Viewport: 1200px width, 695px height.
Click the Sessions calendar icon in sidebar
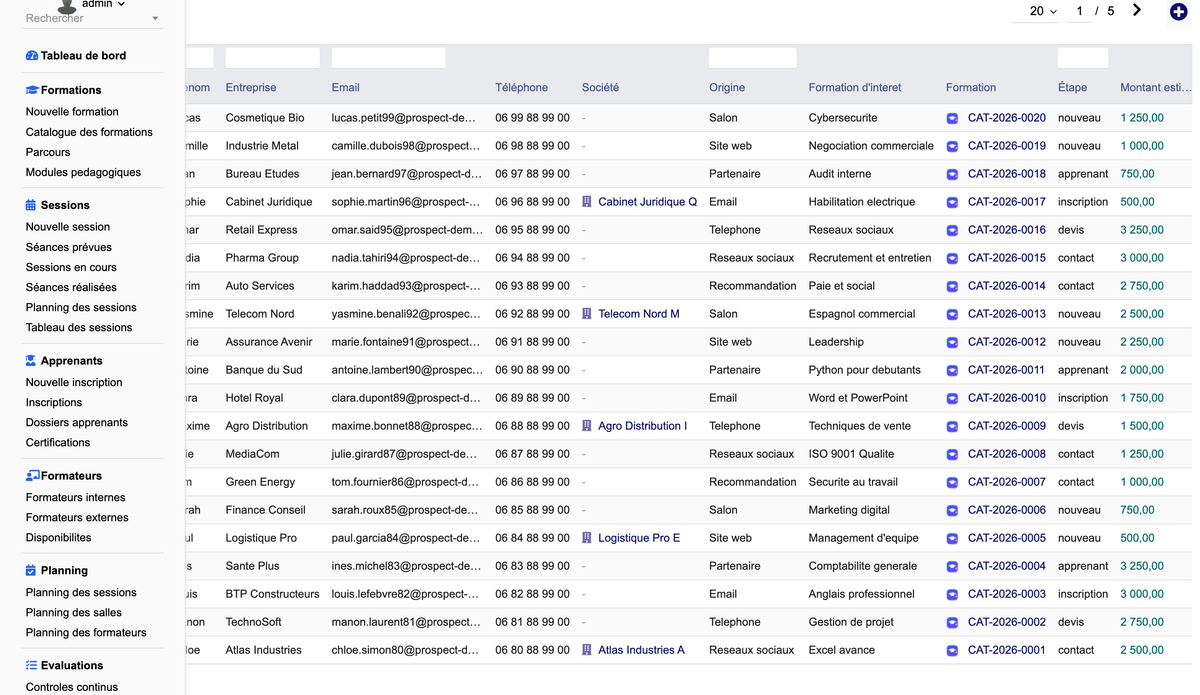tap(31, 205)
